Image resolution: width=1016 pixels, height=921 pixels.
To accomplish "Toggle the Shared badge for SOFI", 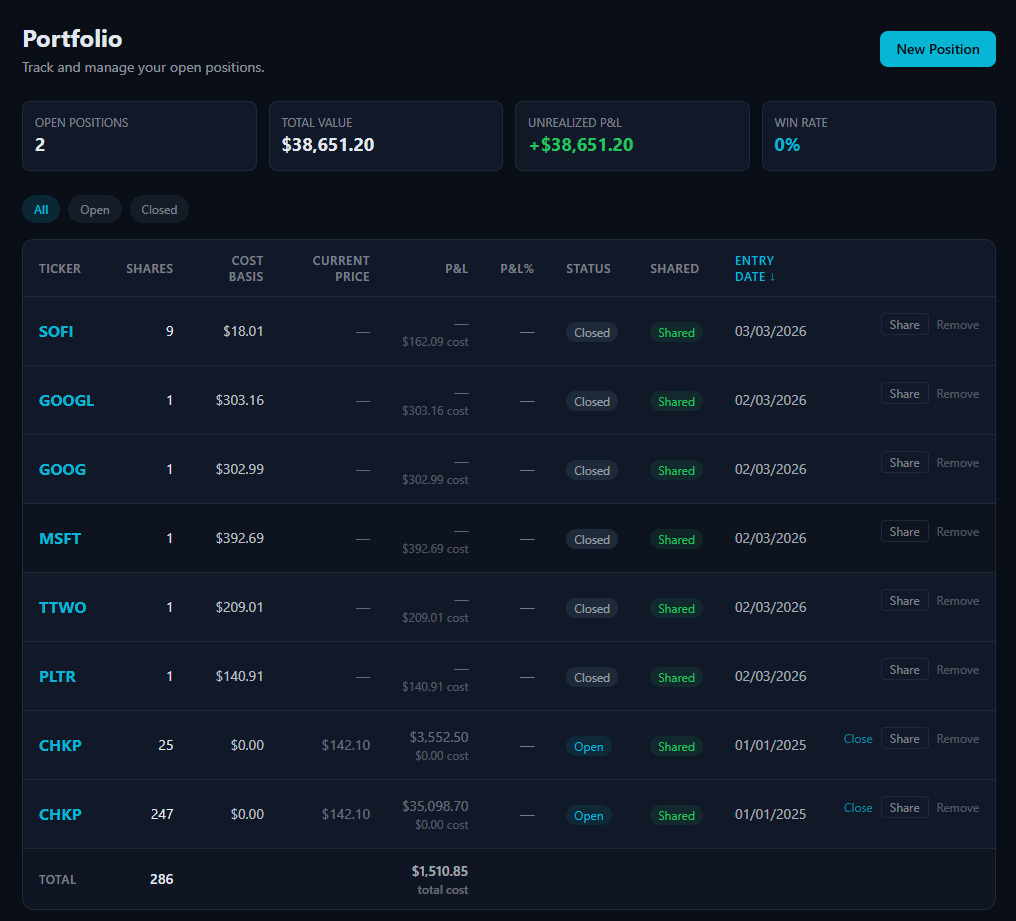I will tap(676, 332).
